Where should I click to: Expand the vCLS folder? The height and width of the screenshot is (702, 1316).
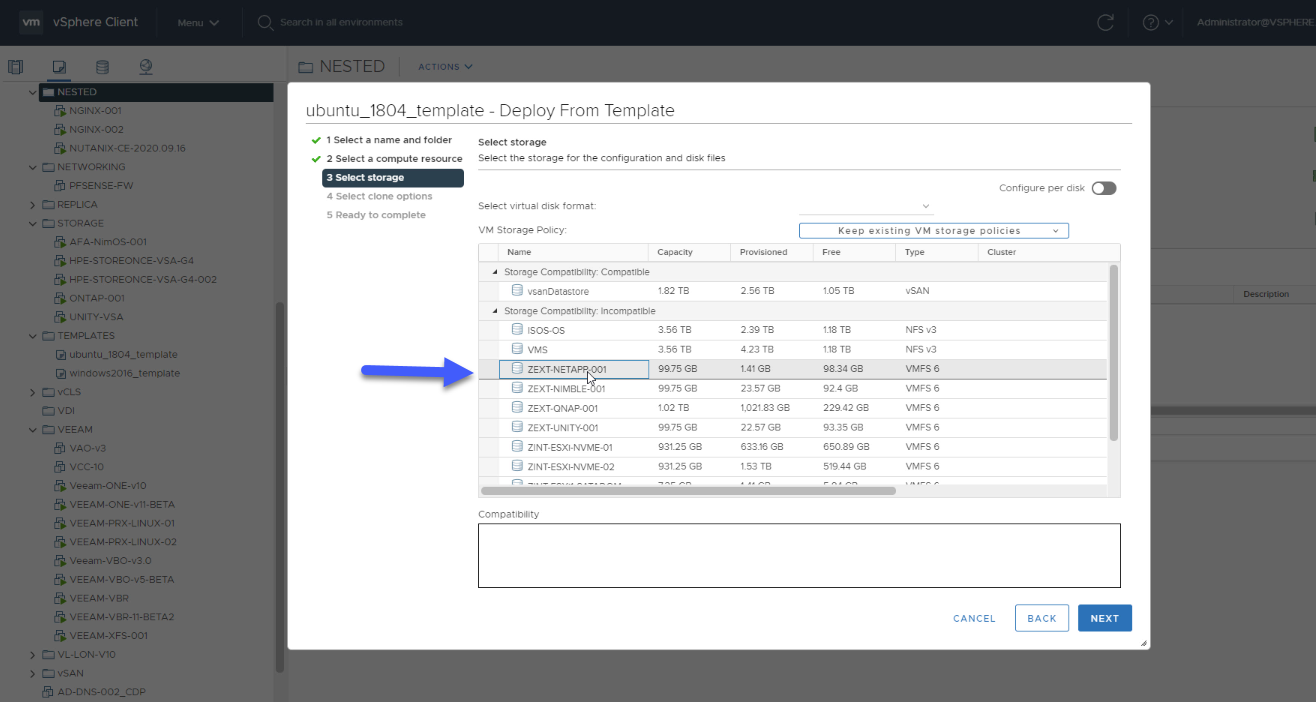coord(33,392)
